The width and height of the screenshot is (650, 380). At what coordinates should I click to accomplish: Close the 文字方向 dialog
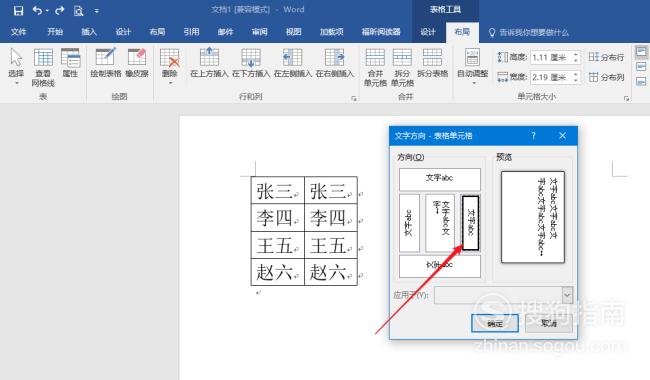point(563,136)
